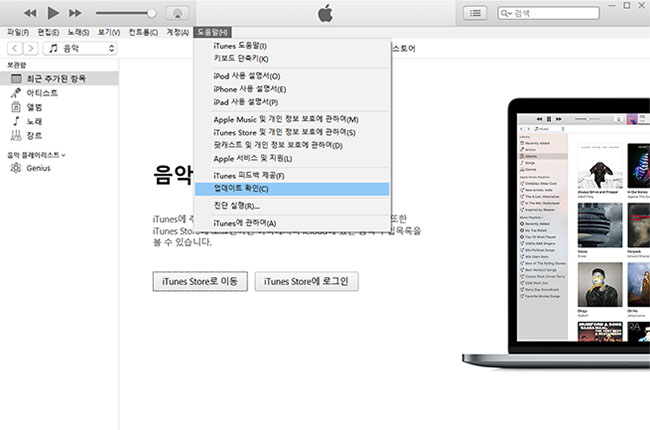650x430 pixels.
Task: Click the Apple logo in the header
Action: (x=325, y=13)
